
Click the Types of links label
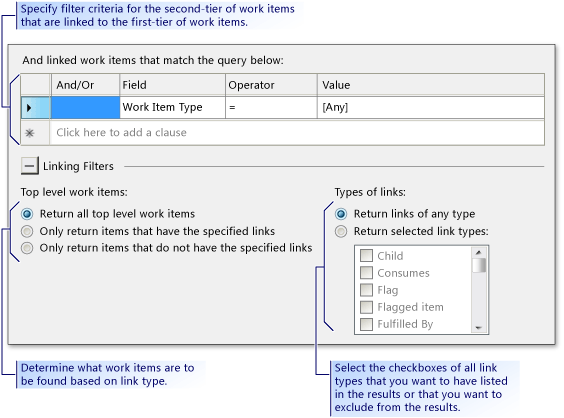pyautogui.click(x=370, y=192)
